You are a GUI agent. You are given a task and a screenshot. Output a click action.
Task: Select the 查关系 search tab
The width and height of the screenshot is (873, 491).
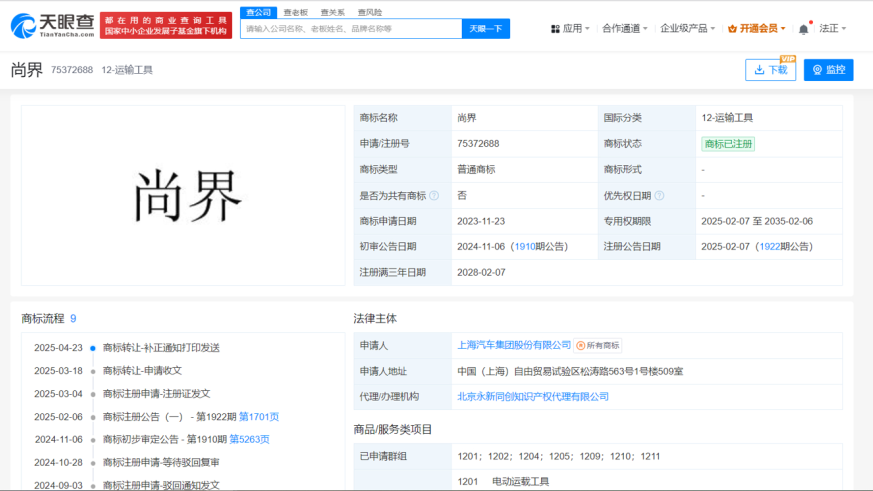click(x=333, y=12)
